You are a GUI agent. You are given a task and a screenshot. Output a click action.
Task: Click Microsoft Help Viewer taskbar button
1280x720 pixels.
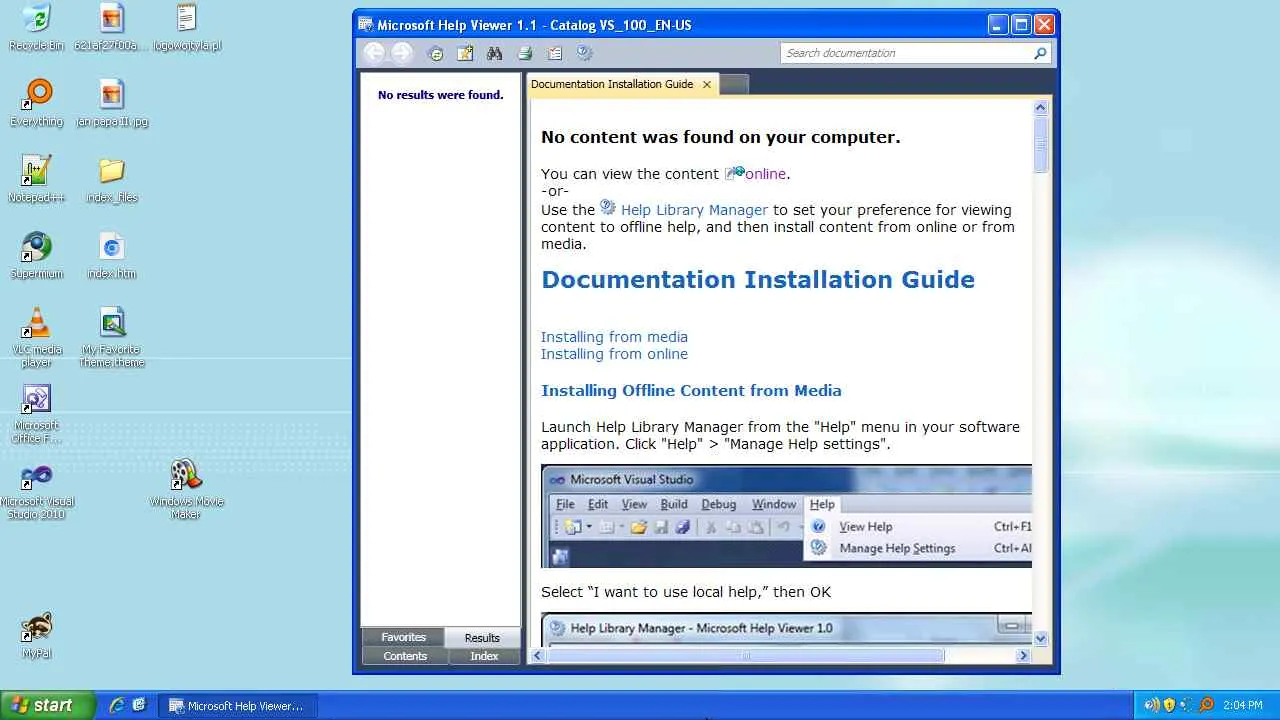click(x=236, y=706)
